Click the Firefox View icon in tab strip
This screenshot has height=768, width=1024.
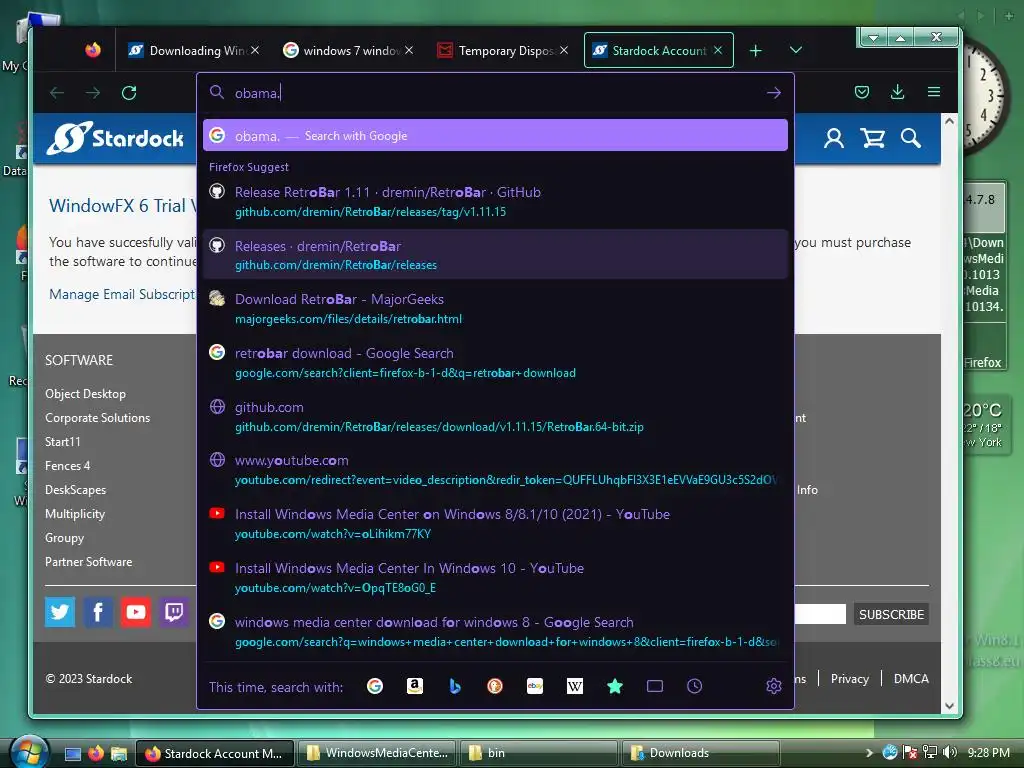tap(93, 50)
